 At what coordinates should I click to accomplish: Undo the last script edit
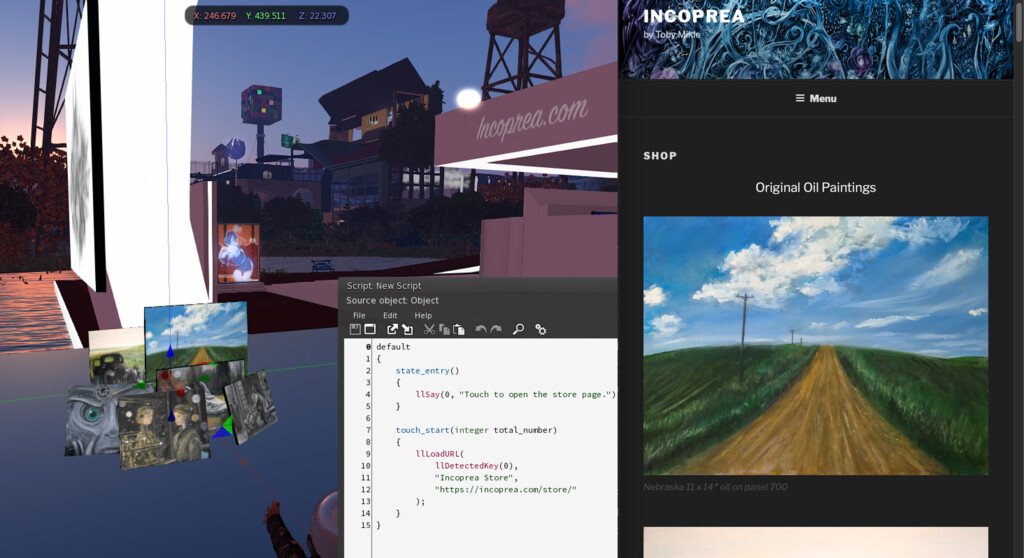(x=481, y=329)
